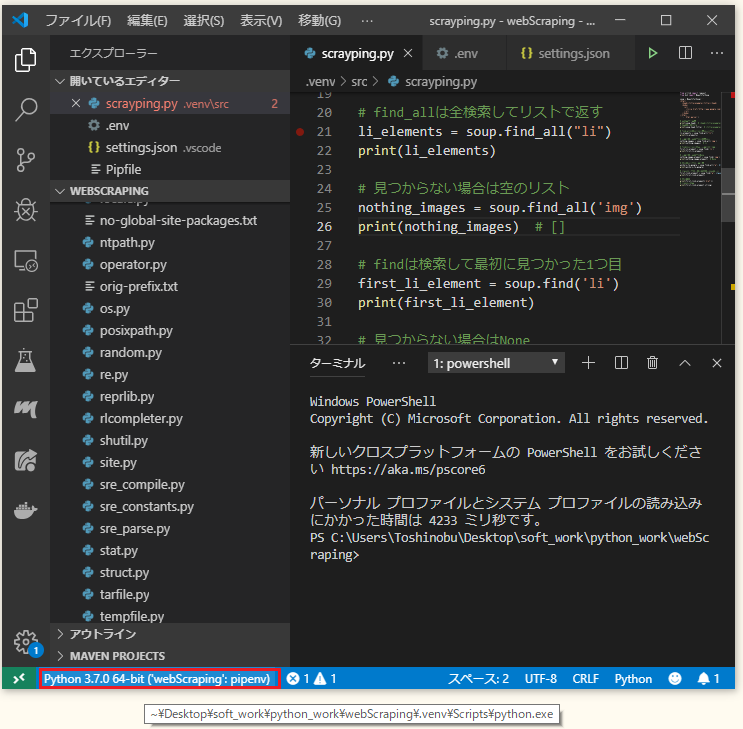The image size is (743, 729).
Task: Open Pipfile in open editors list
Action: 170,169
